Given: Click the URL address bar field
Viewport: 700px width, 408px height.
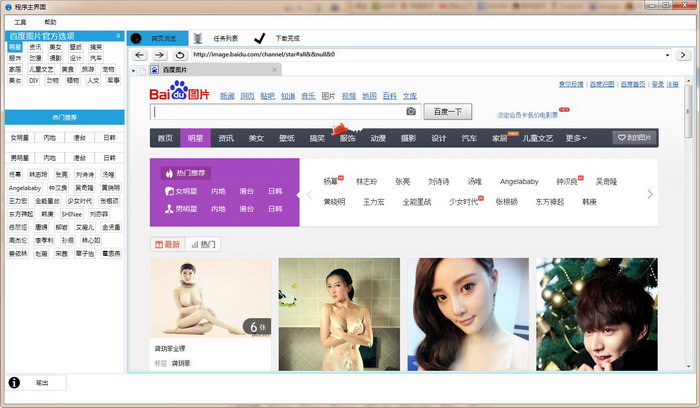Looking at the screenshot, I should [427, 54].
